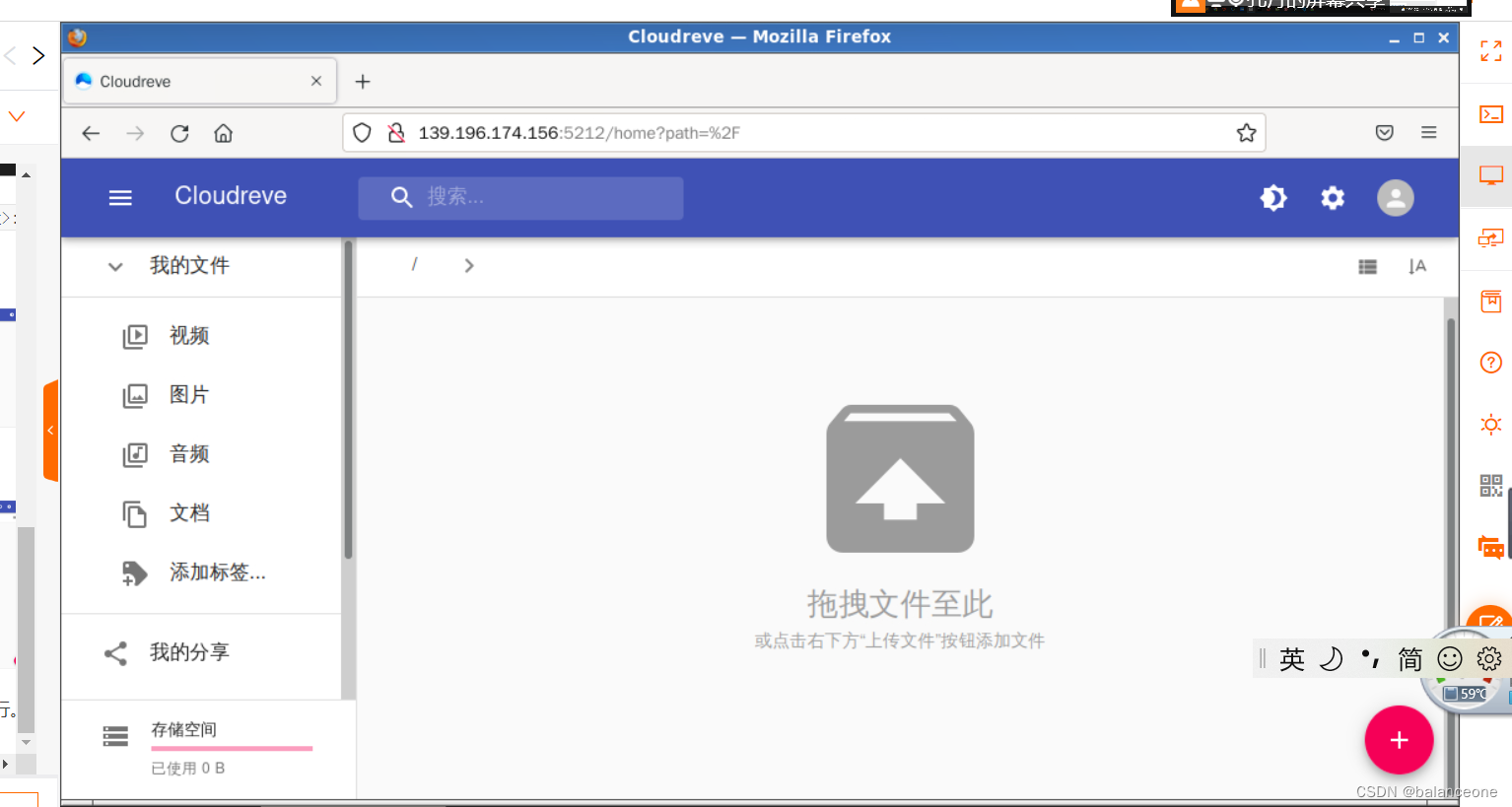Add a new tag via 添加标签...
This screenshot has width=1512, height=807.
coord(218,572)
